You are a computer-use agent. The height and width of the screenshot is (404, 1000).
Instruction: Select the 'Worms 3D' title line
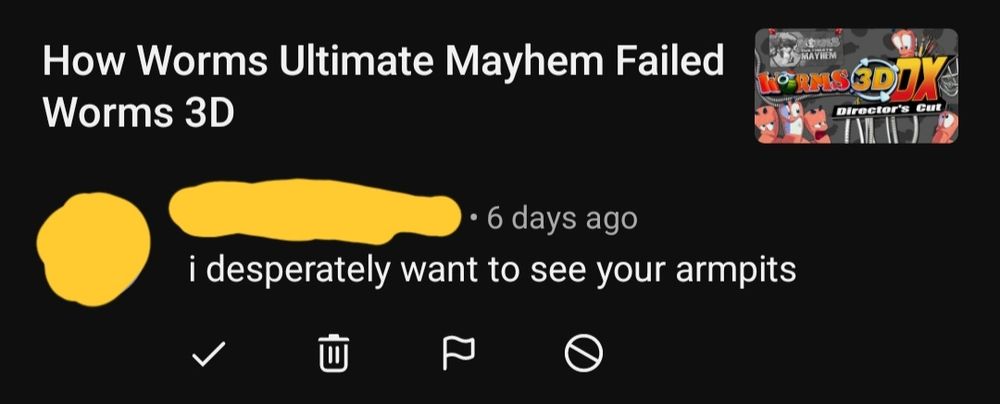(x=138, y=114)
